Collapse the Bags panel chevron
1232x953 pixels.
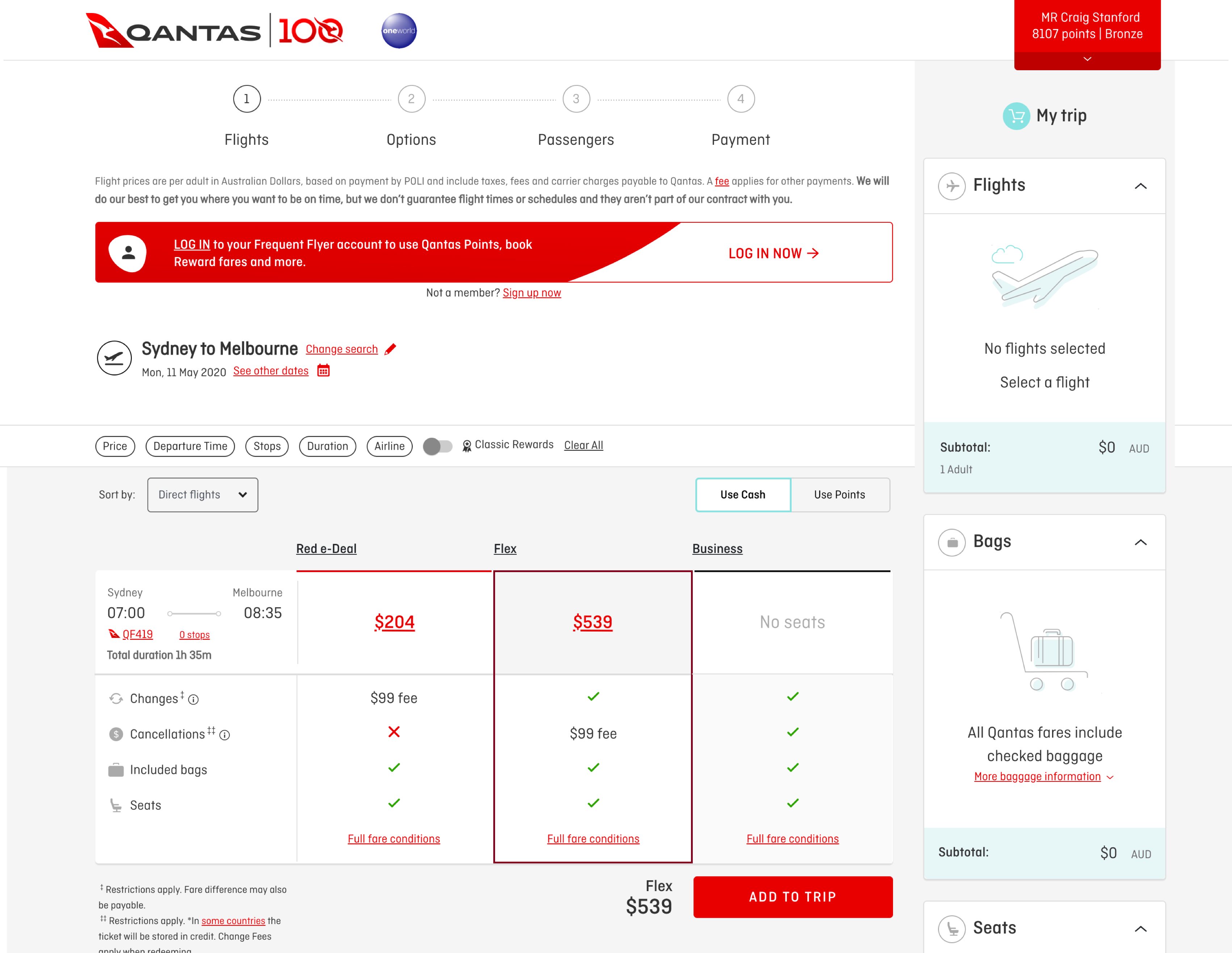(x=1140, y=542)
